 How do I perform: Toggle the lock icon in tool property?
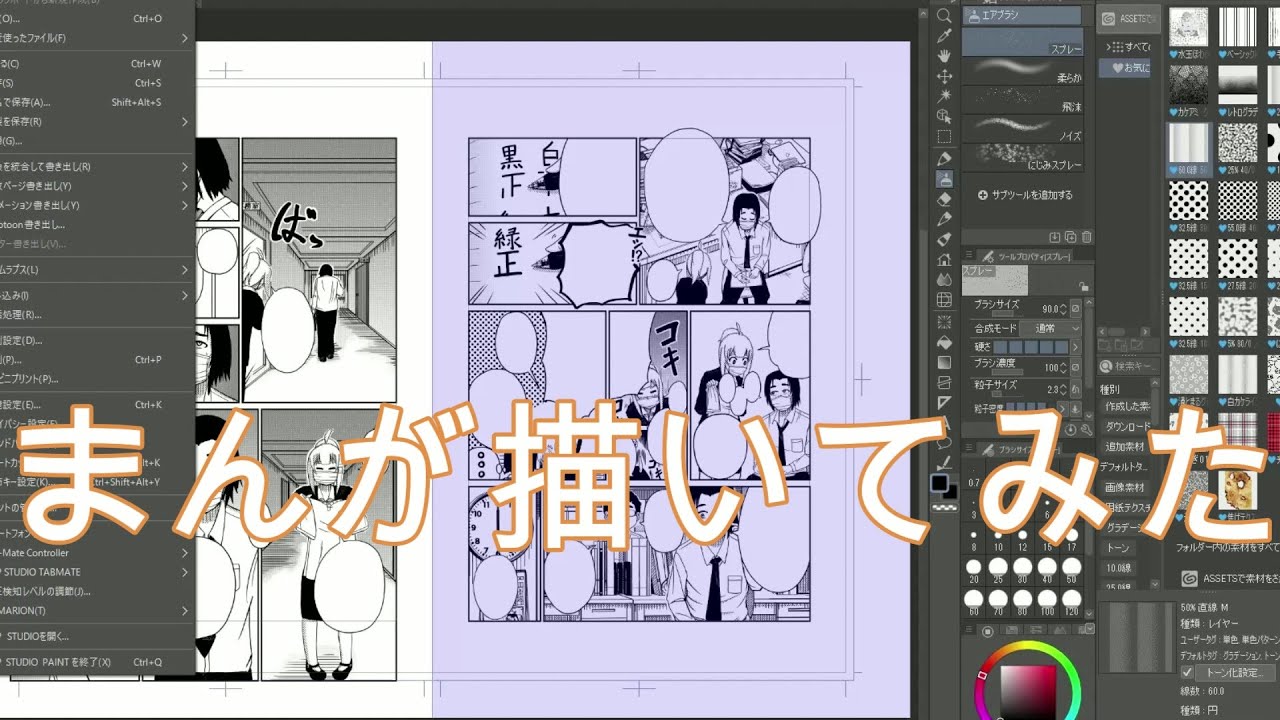pyautogui.click(x=1084, y=286)
